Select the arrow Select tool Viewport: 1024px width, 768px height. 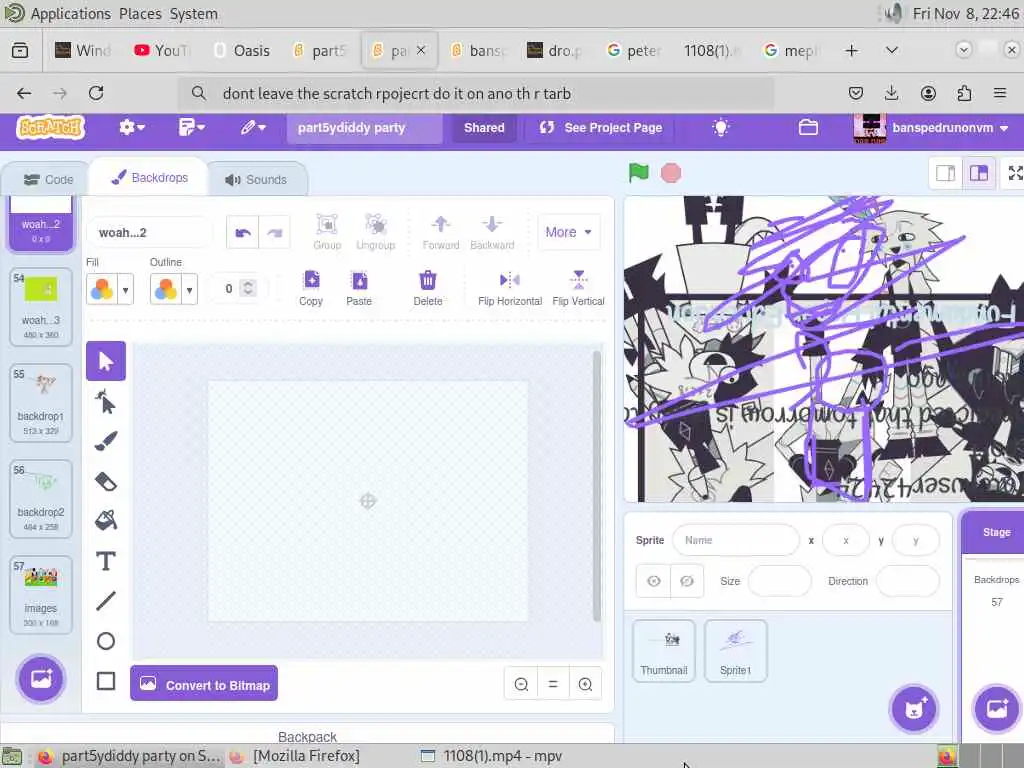[x=106, y=361]
